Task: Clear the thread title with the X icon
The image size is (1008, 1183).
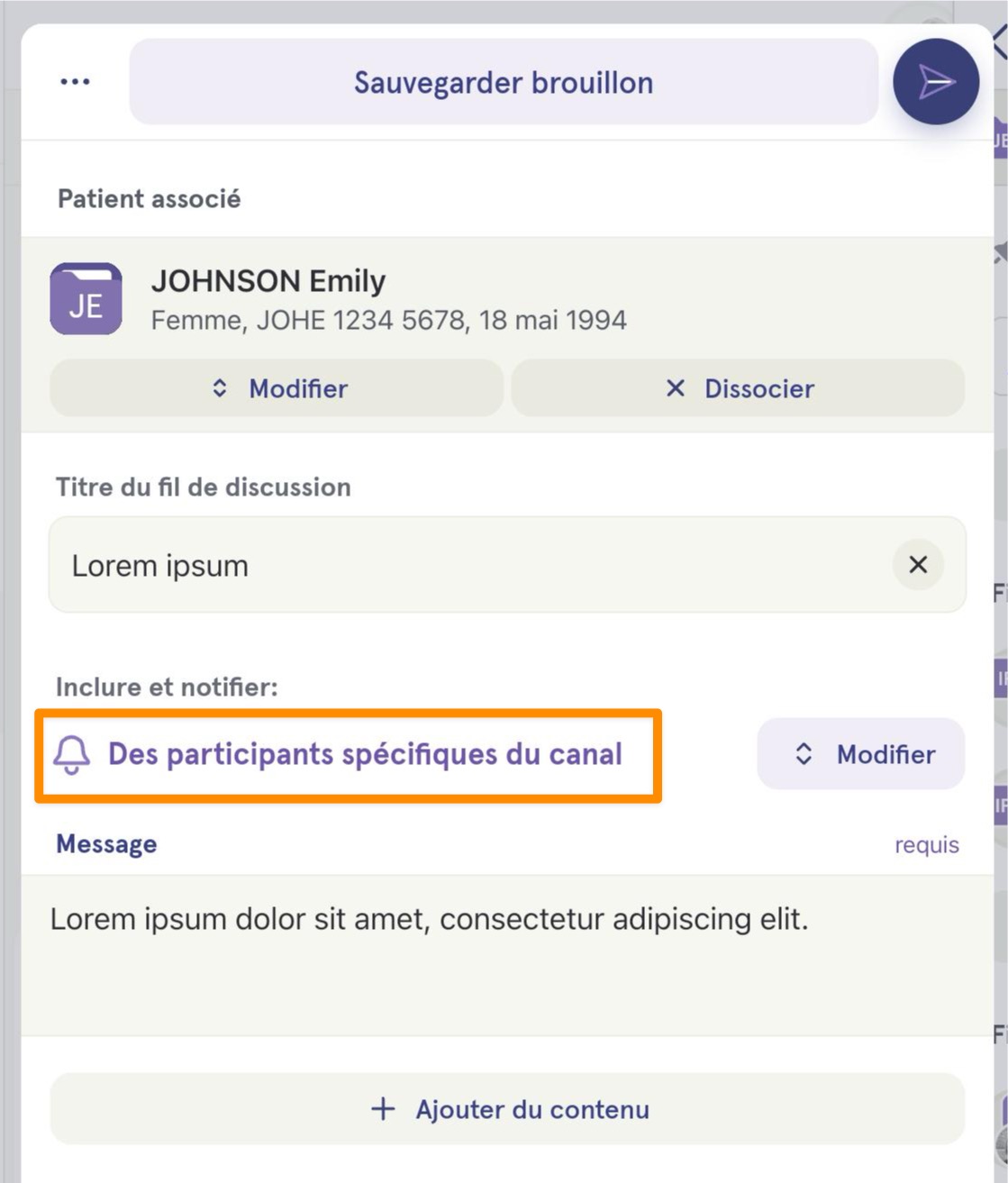Action: pyautogui.click(x=918, y=565)
